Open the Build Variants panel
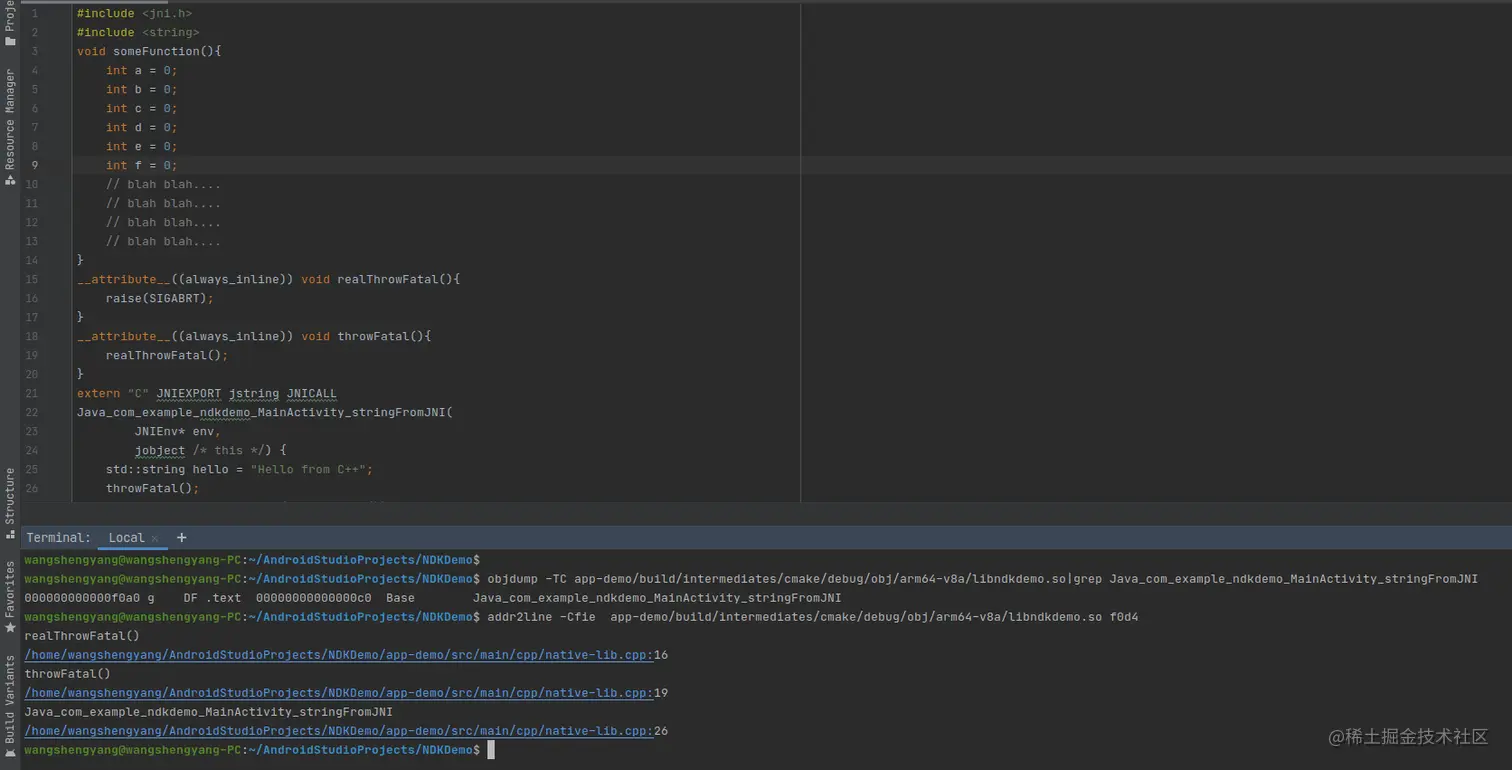 tap(10, 706)
